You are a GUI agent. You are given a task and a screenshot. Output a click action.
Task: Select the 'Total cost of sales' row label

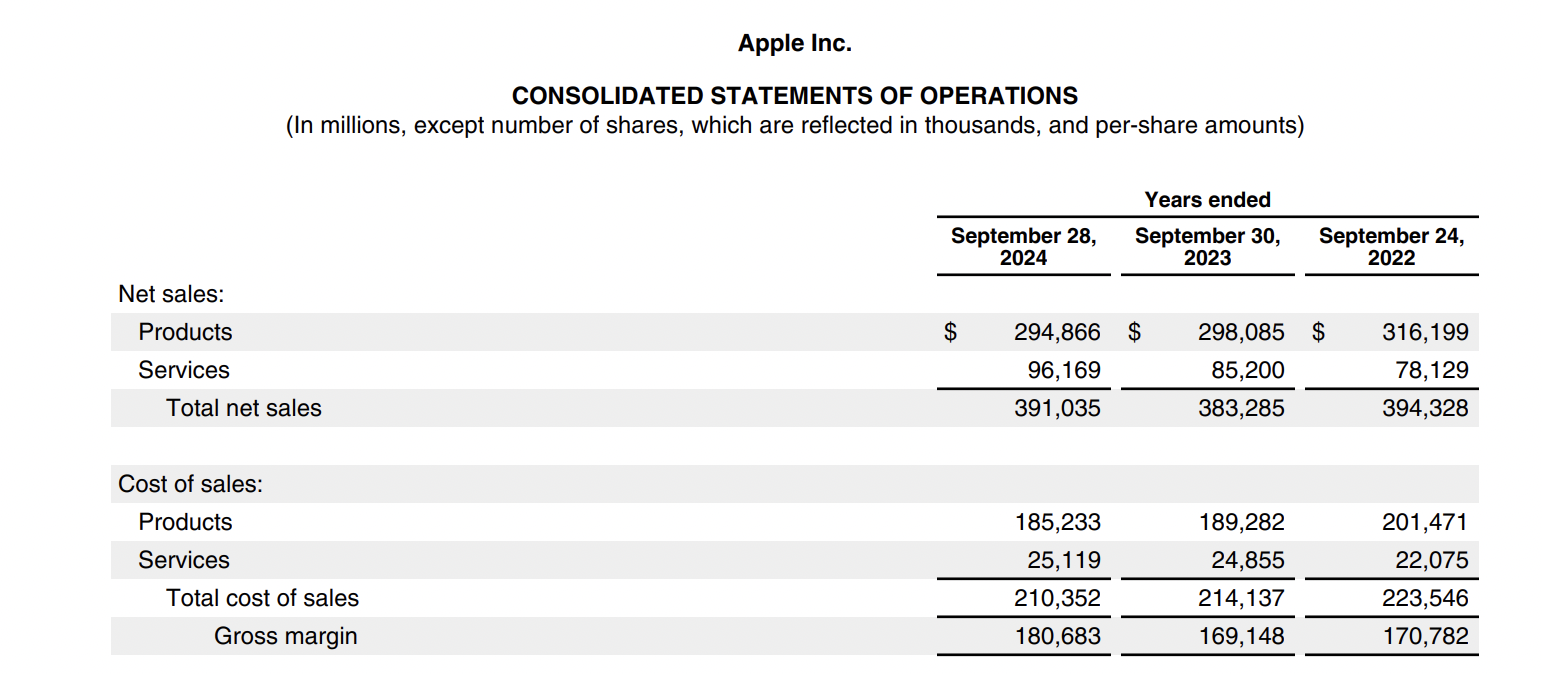pyautogui.click(x=262, y=598)
